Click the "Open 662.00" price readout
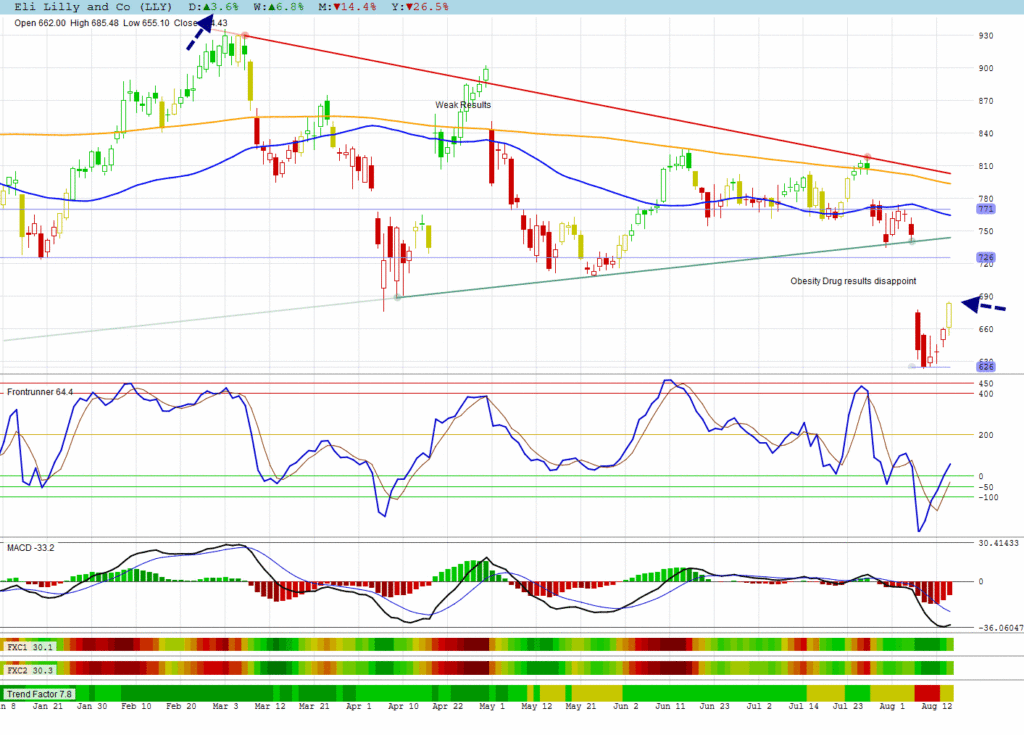Viewport: 1024px width, 735px height. [40, 23]
